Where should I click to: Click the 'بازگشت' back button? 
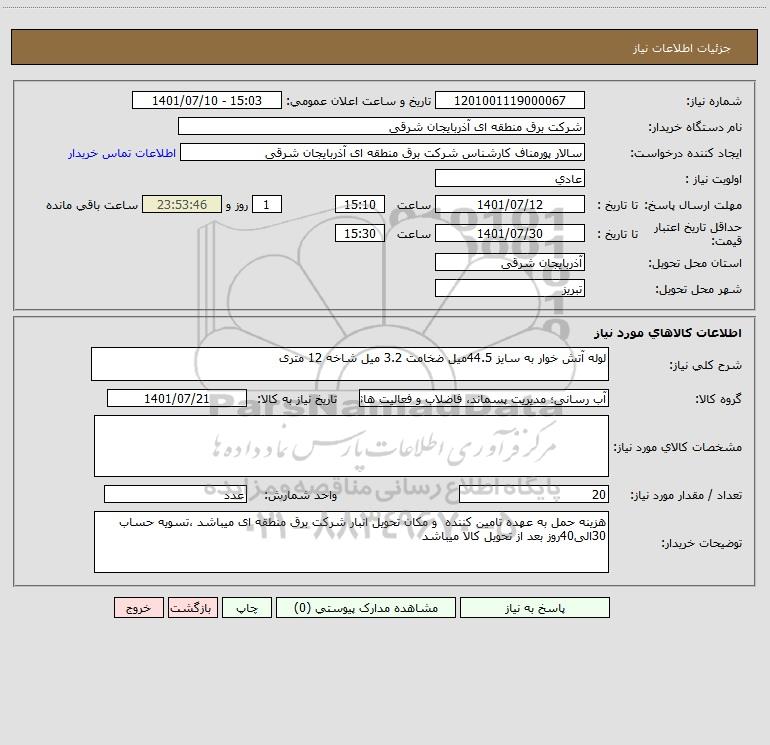[x=192, y=608]
